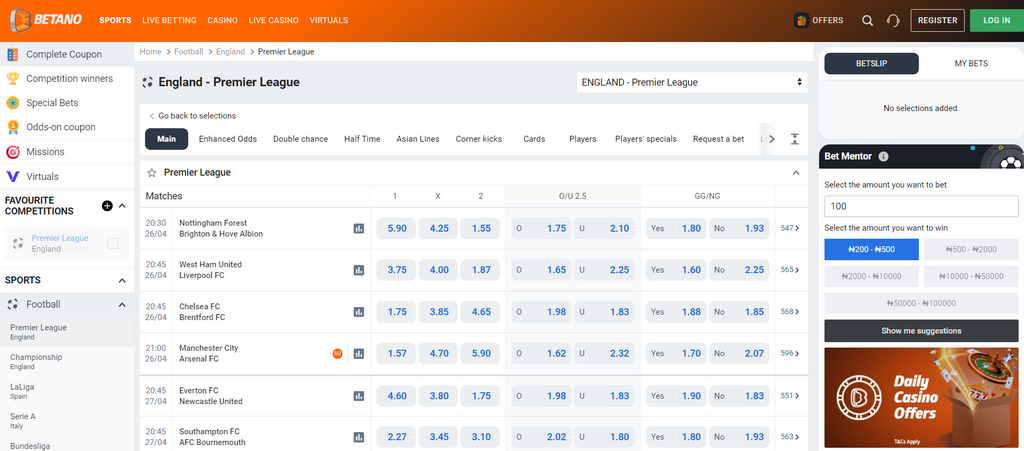
Task: Click the Complete Coupon icon
Action: tap(12, 54)
